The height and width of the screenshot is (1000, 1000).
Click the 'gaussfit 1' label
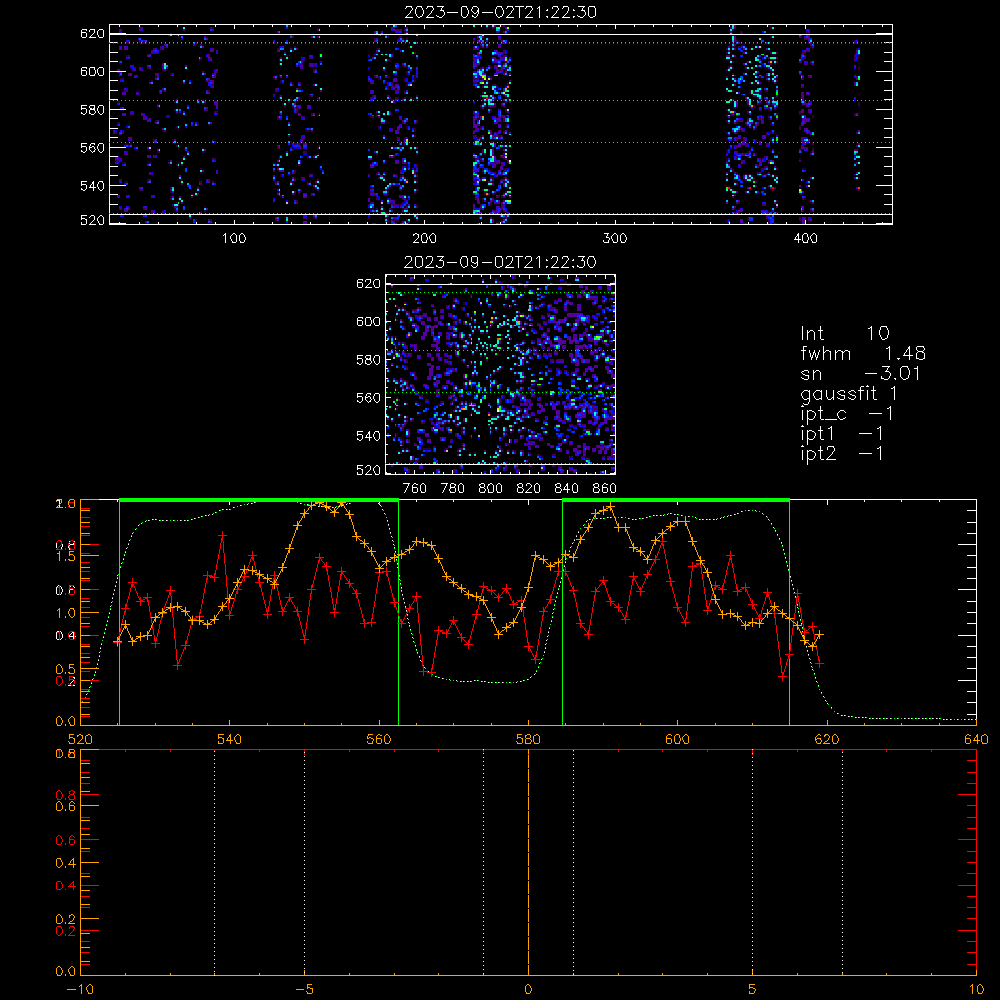[849, 393]
